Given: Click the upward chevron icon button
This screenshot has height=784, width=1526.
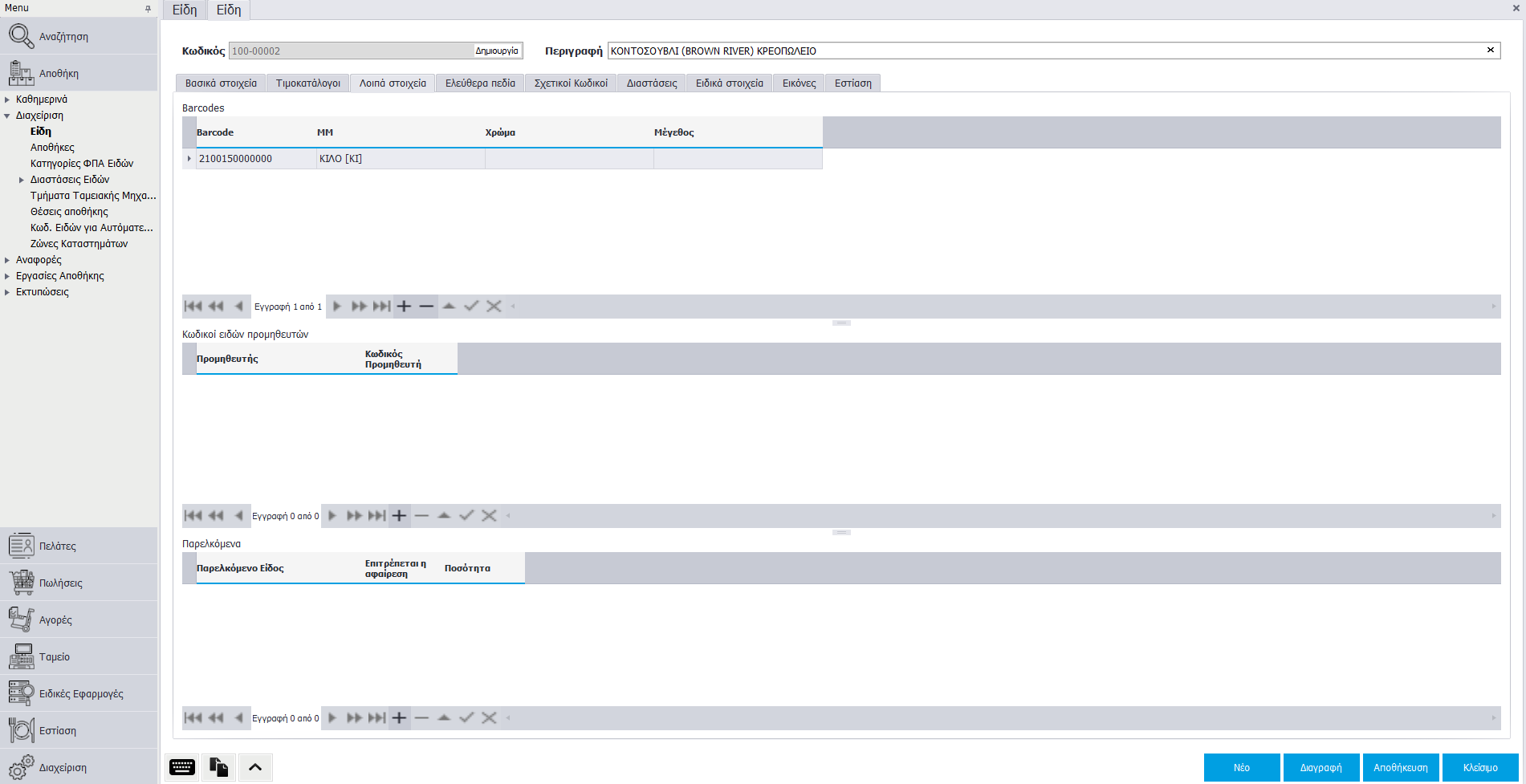Looking at the screenshot, I should point(255,767).
